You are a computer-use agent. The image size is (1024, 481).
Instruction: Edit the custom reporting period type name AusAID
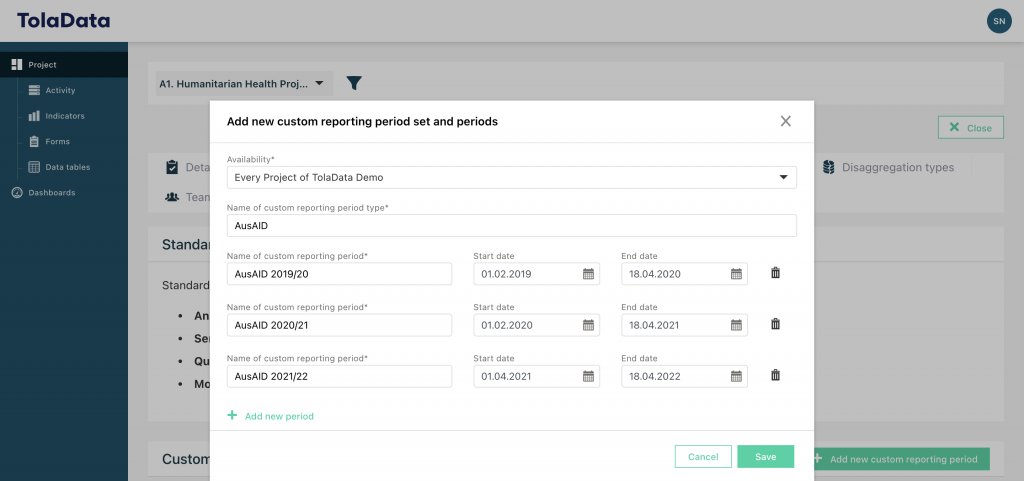pyautogui.click(x=511, y=226)
